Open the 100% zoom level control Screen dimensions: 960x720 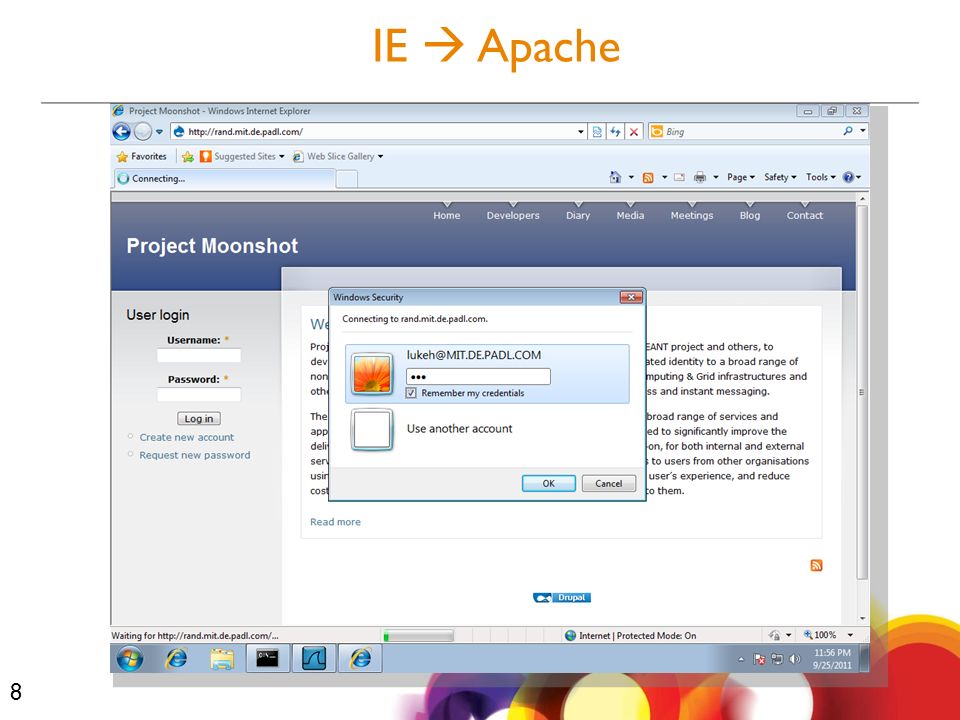[820, 635]
